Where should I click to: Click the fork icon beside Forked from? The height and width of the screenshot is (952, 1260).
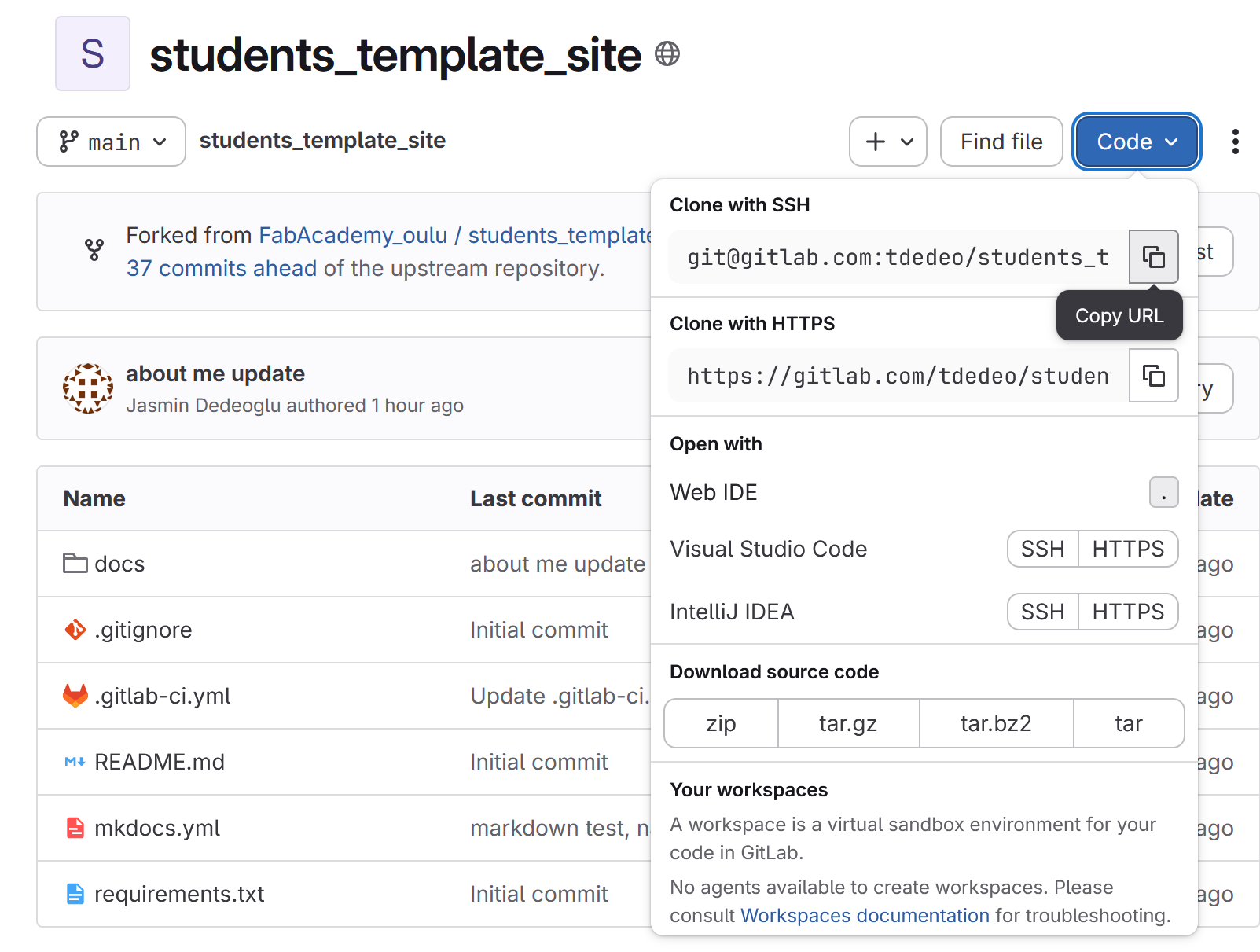(x=94, y=250)
